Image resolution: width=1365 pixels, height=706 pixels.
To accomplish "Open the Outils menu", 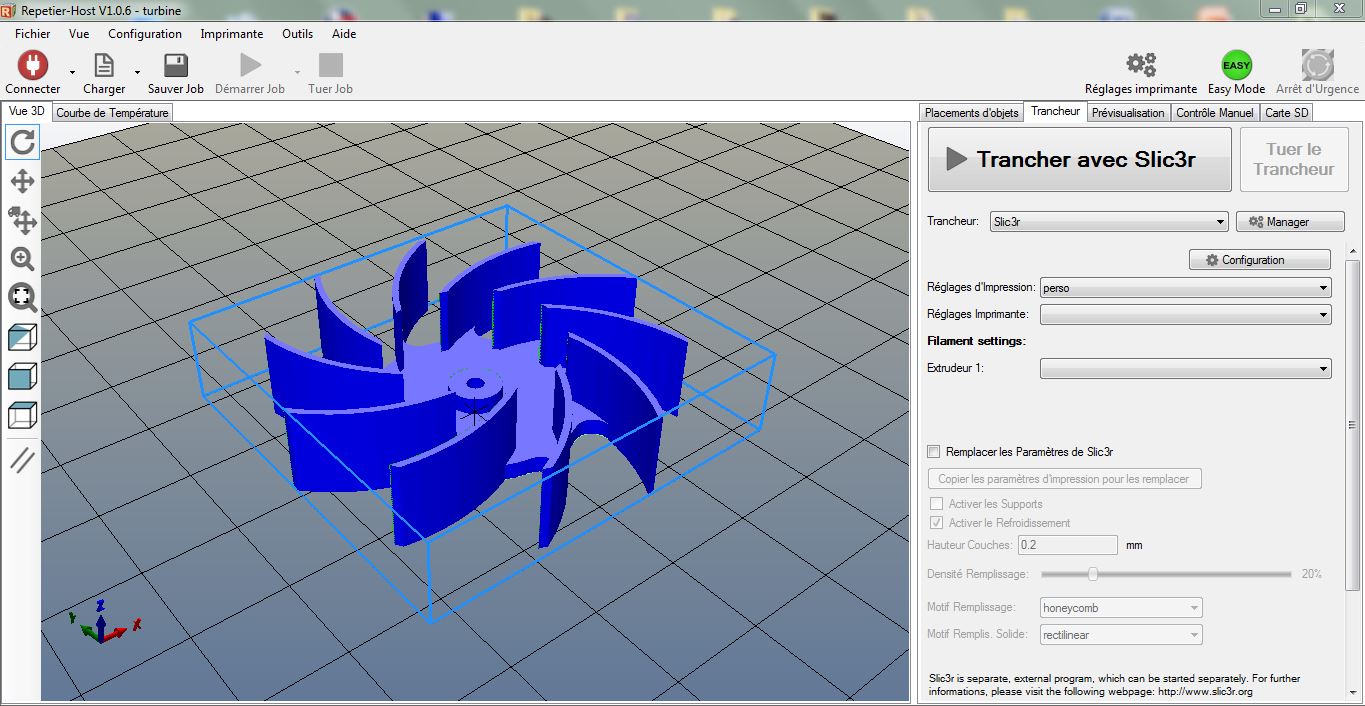I will point(297,33).
